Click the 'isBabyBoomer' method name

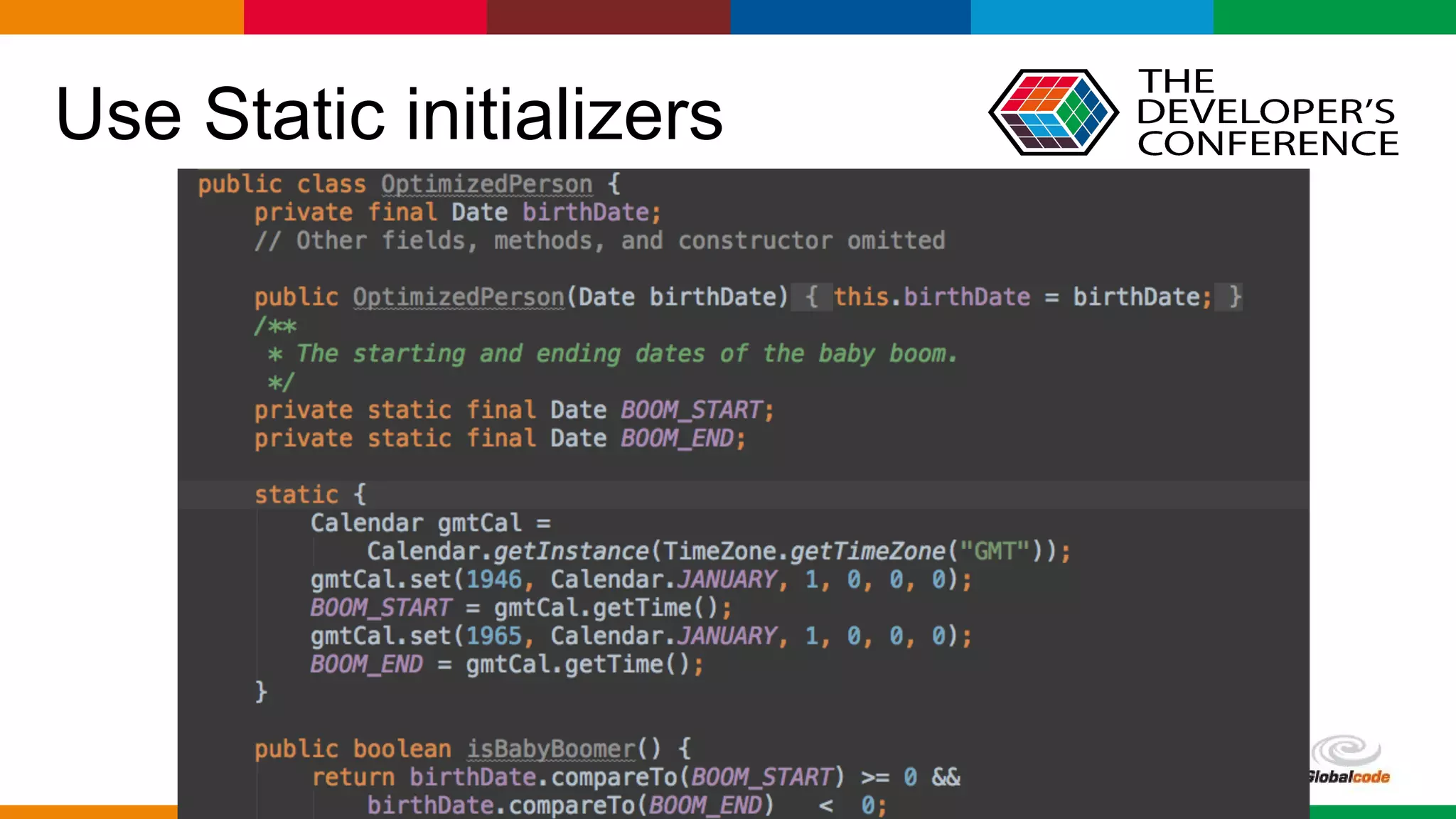pos(551,749)
